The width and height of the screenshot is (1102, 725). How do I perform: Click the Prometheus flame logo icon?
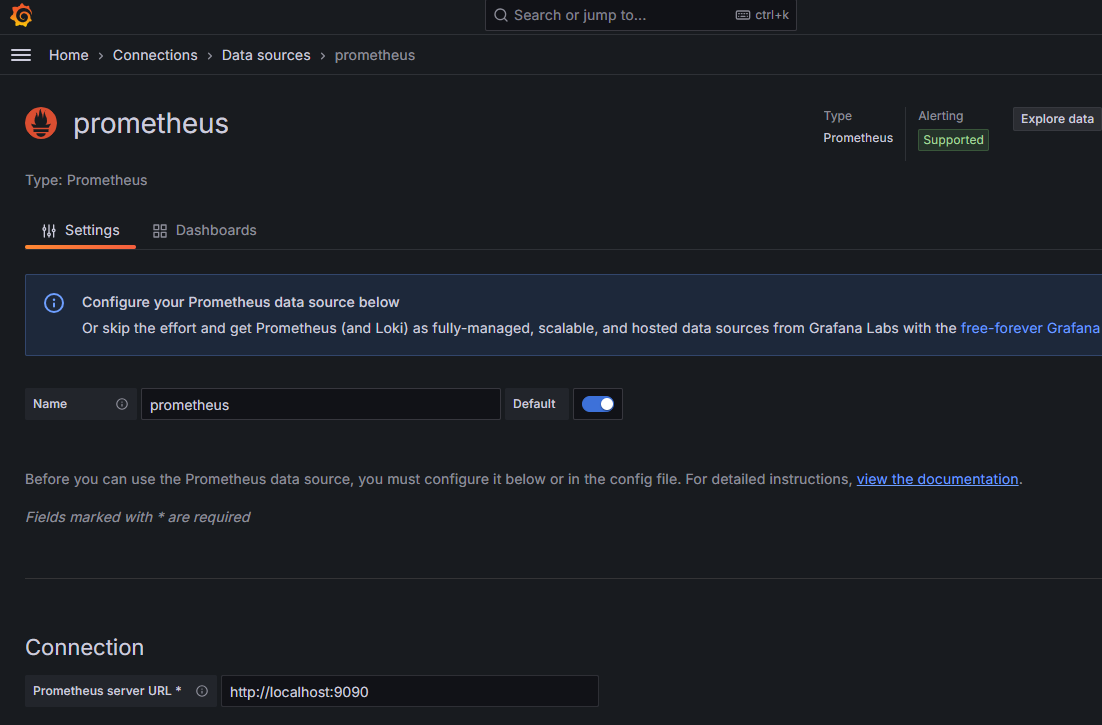41,123
